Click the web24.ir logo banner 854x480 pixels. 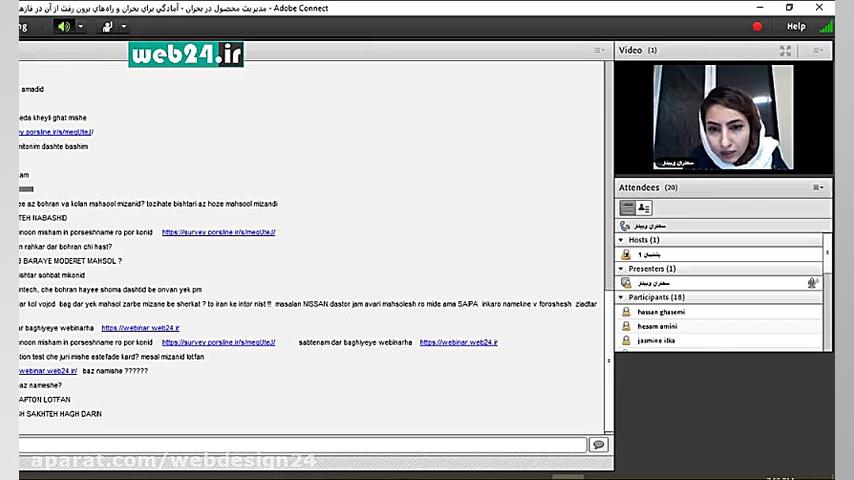pyautogui.click(x=186, y=54)
